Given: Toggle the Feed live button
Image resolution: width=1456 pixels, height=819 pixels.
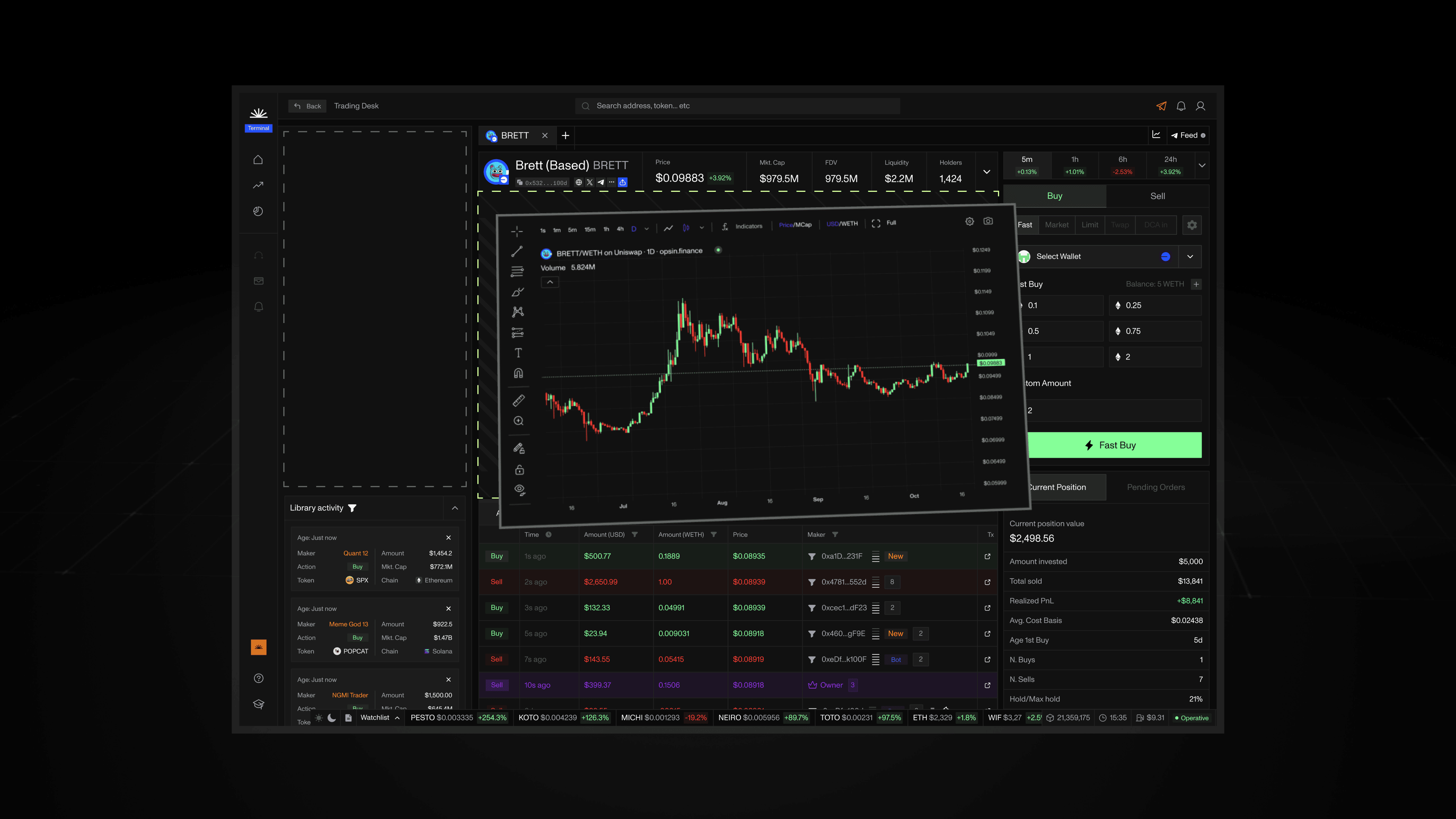Looking at the screenshot, I should click(x=1188, y=136).
